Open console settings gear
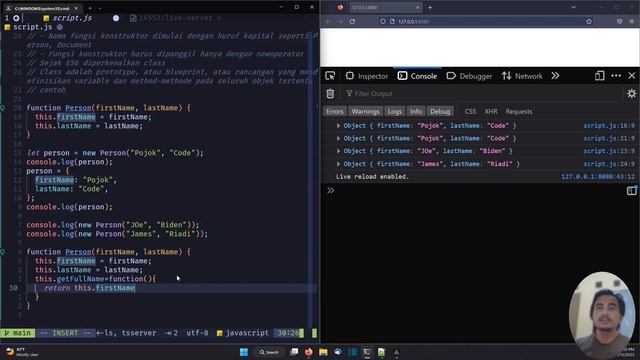 [631, 93]
